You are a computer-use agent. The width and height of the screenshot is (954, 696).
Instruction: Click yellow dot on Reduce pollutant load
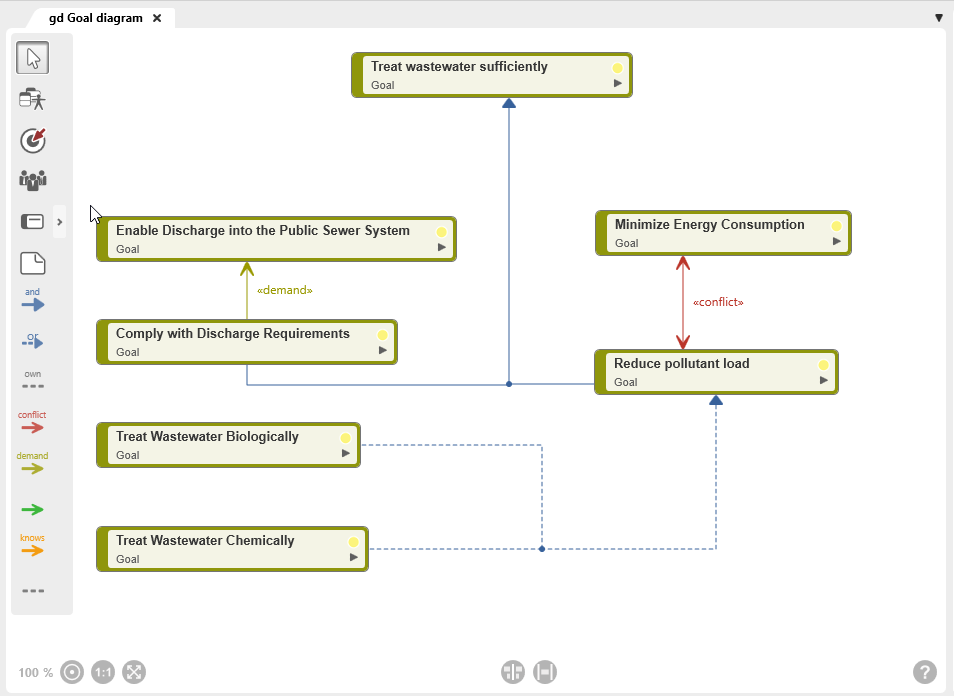click(x=823, y=365)
